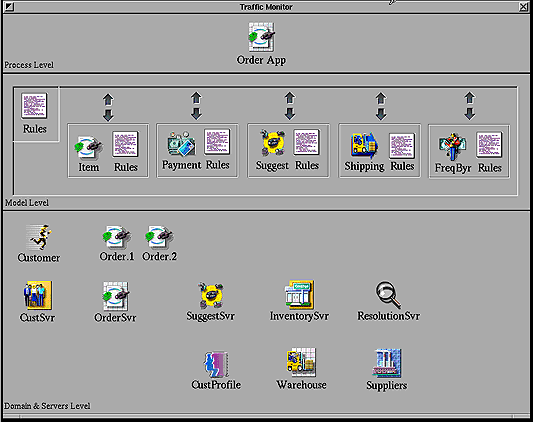Select the Shipping forklift icon
The height and width of the screenshot is (422, 533).
tap(365, 145)
